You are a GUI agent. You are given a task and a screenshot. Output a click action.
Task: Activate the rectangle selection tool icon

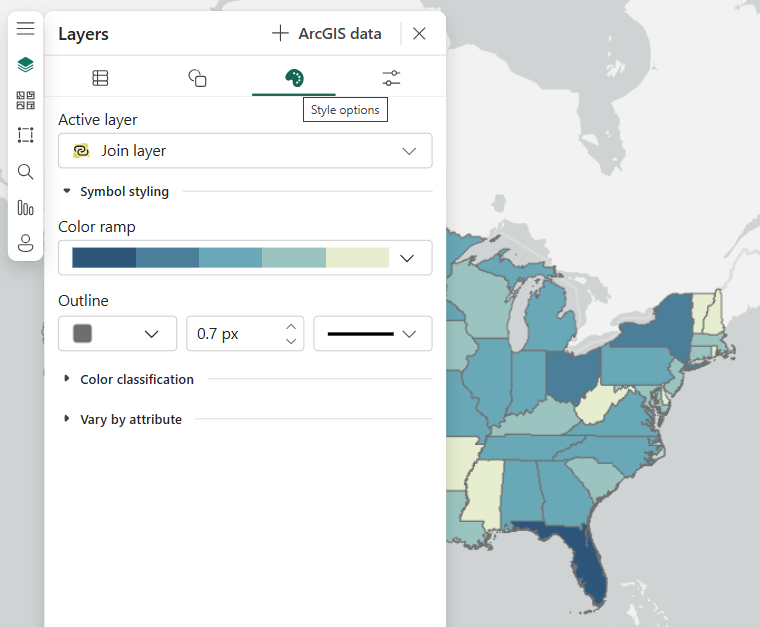coord(25,135)
